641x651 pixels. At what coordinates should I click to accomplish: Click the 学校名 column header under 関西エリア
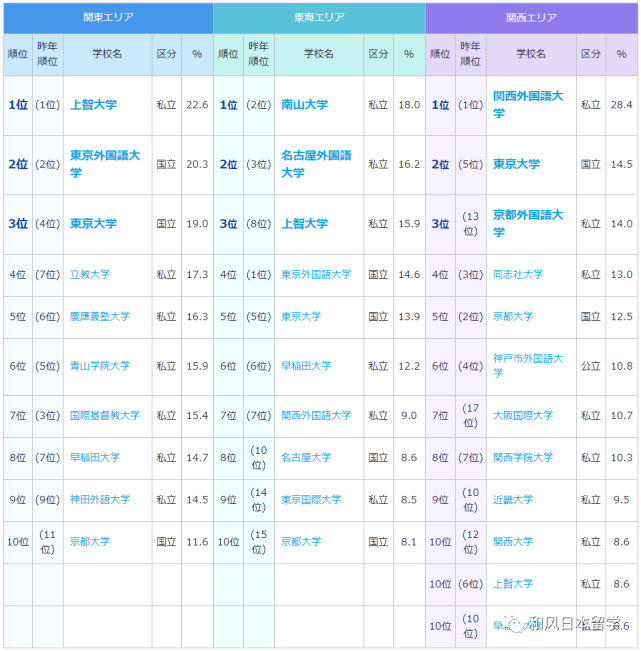pos(531,54)
